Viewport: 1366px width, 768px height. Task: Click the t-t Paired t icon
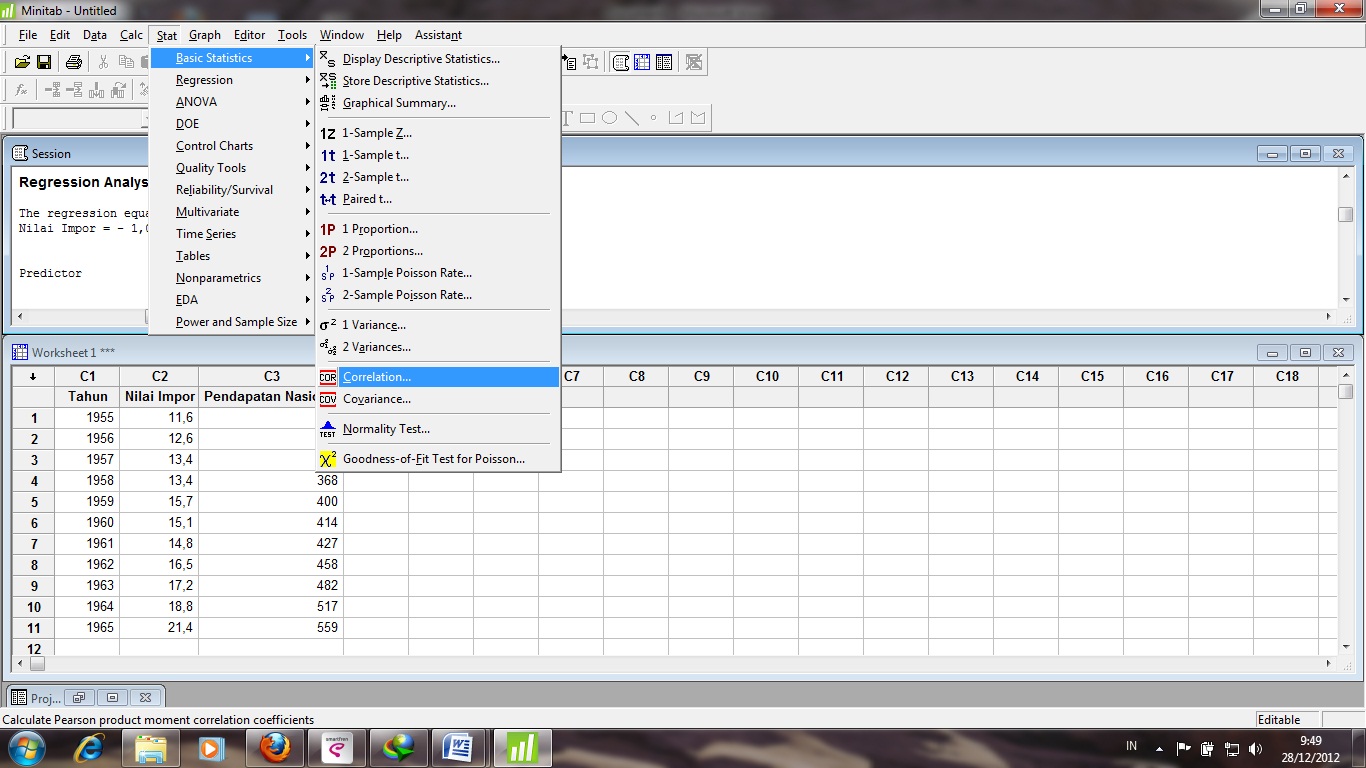point(328,199)
